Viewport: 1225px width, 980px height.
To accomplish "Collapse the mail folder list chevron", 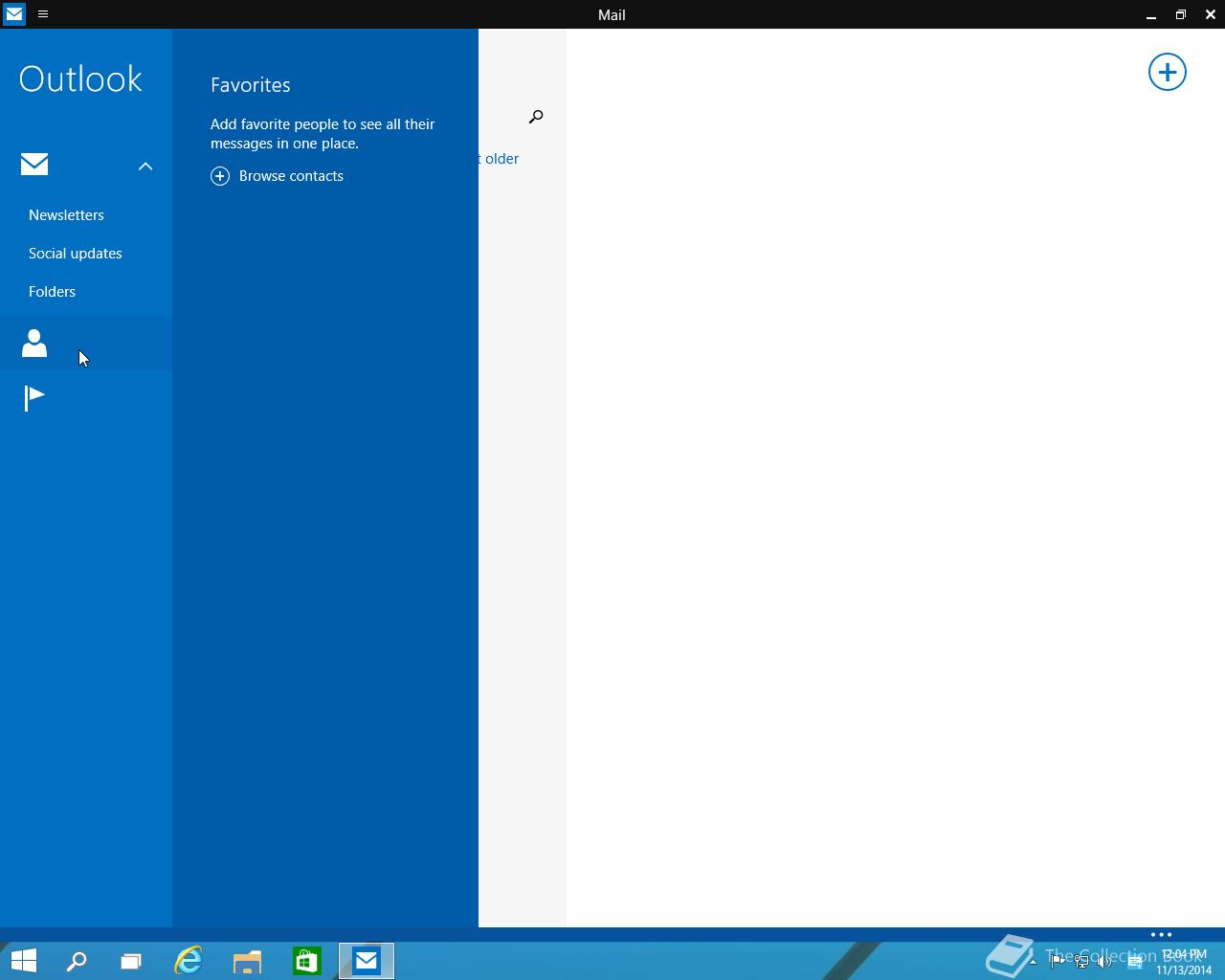I will click(x=145, y=167).
